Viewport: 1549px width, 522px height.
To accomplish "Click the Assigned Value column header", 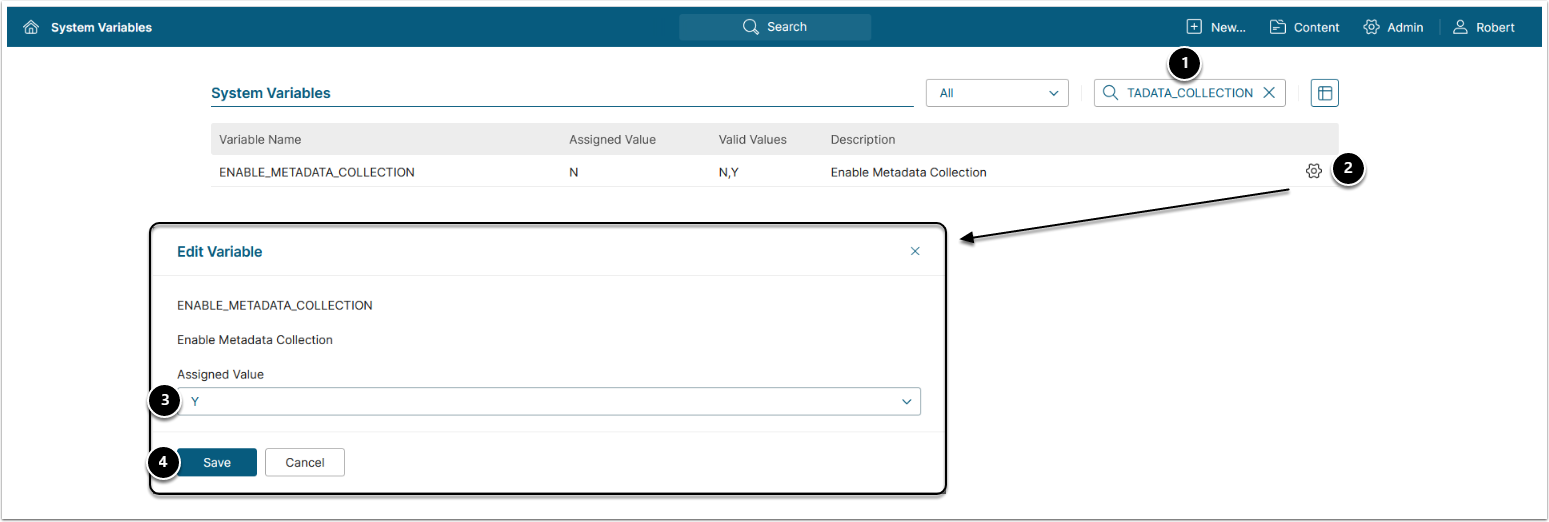I will [x=612, y=140].
